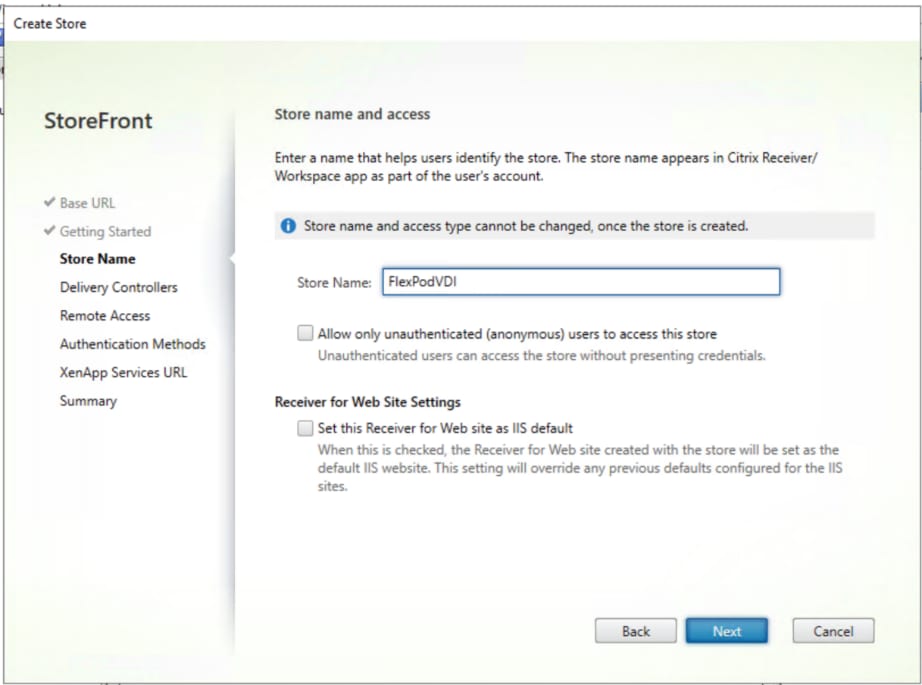Check Set this Receiver for Web site as IIS default
This screenshot has height=685, width=922.
point(305,428)
